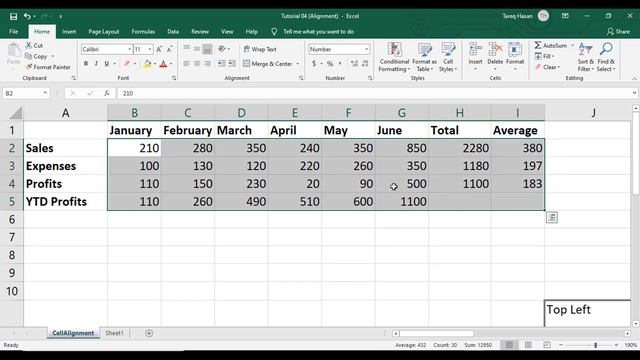This screenshot has width=640, height=360.
Task: Apply the yellow Fill Color swatch
Action: (x=147, y=64)
